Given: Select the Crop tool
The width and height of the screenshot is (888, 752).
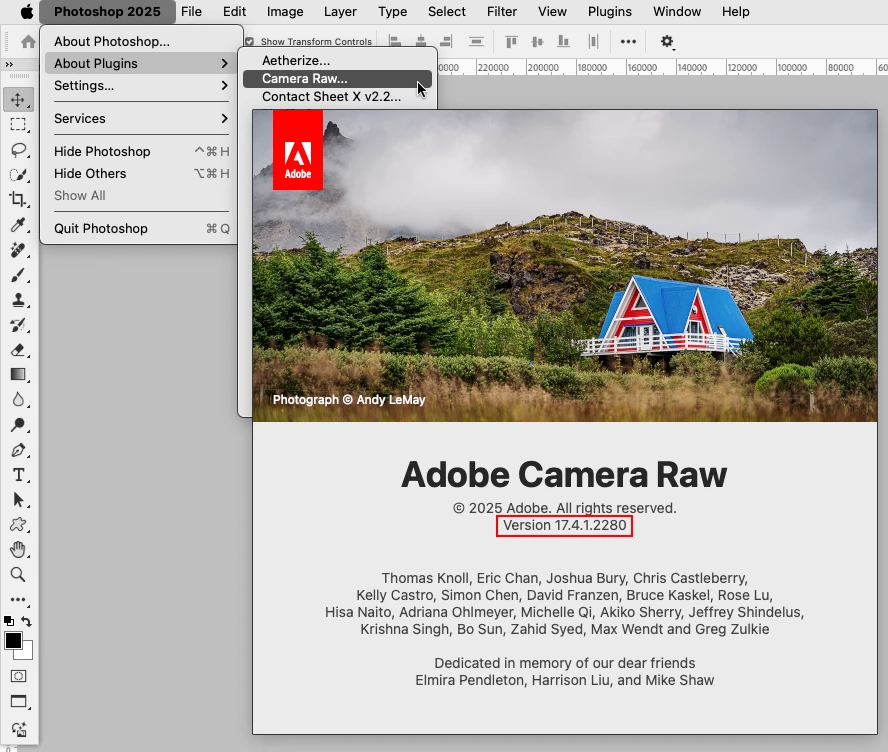Looking at the screenshot, I should (18, 199).
